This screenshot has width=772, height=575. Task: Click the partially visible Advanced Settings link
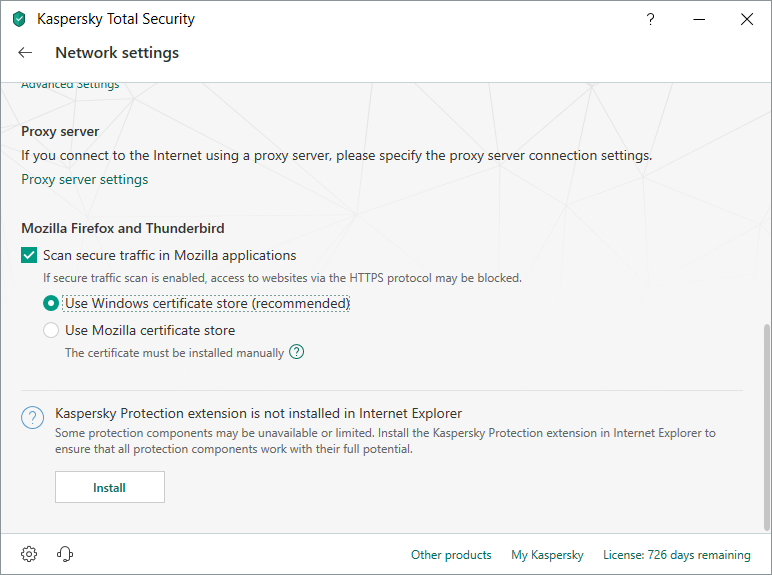(70, 86)
